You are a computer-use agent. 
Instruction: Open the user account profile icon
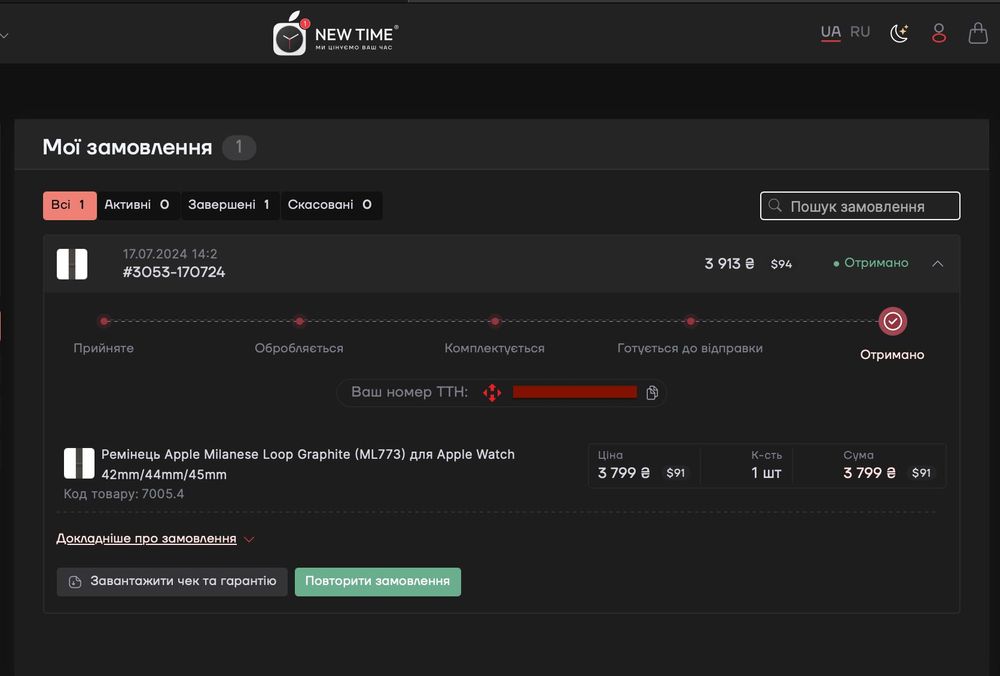click(x=938, y=33)
